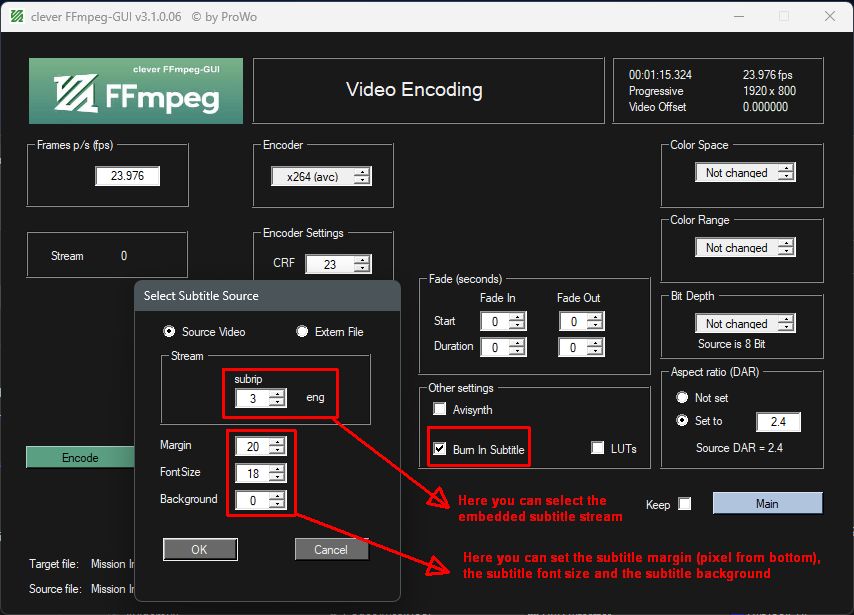This screenshot has width=854, height=615.
Task: Click the FFmpeg logo banner
Action: click(136, 91)
